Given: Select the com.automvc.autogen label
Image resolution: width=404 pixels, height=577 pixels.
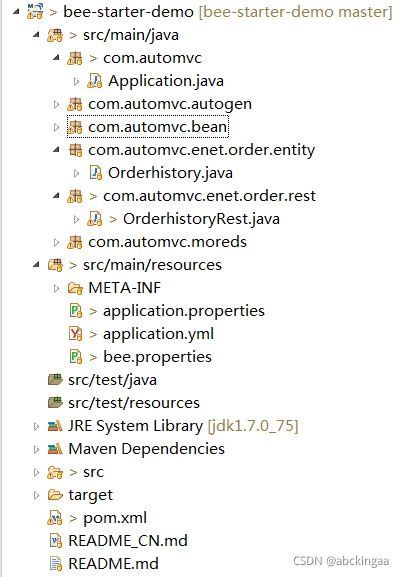Looking at the screenshot, I should pyautogui.click(x=170, y=105).
